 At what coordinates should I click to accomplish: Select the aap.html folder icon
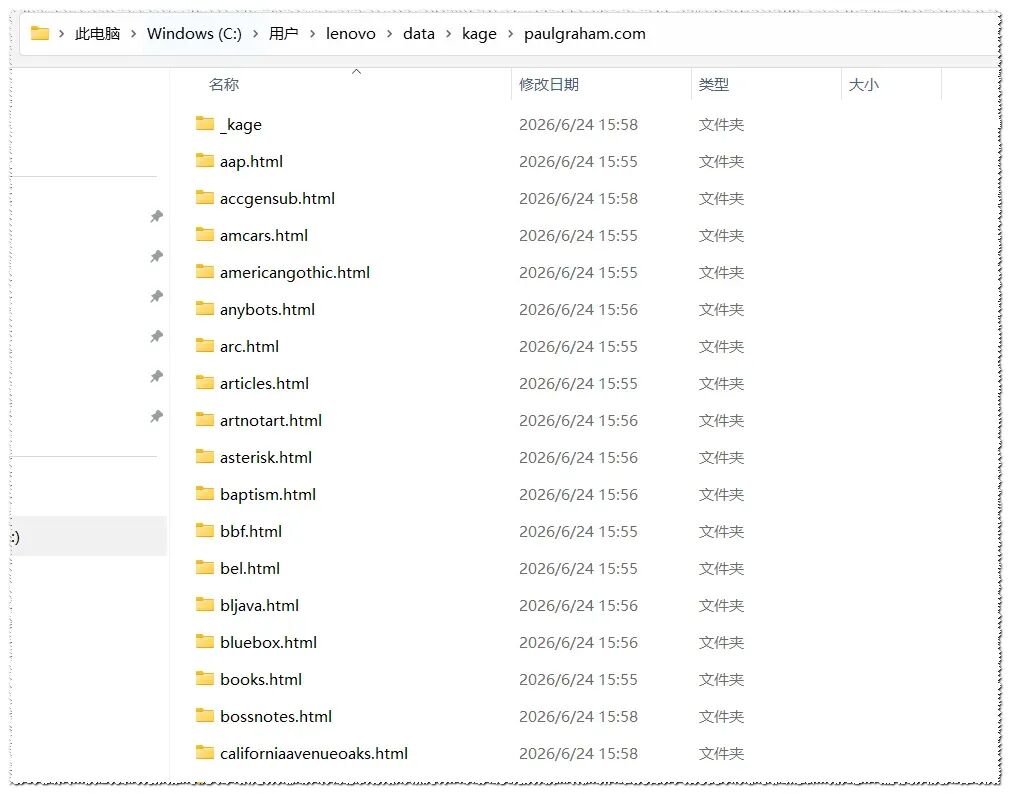[x=205, y=160]
